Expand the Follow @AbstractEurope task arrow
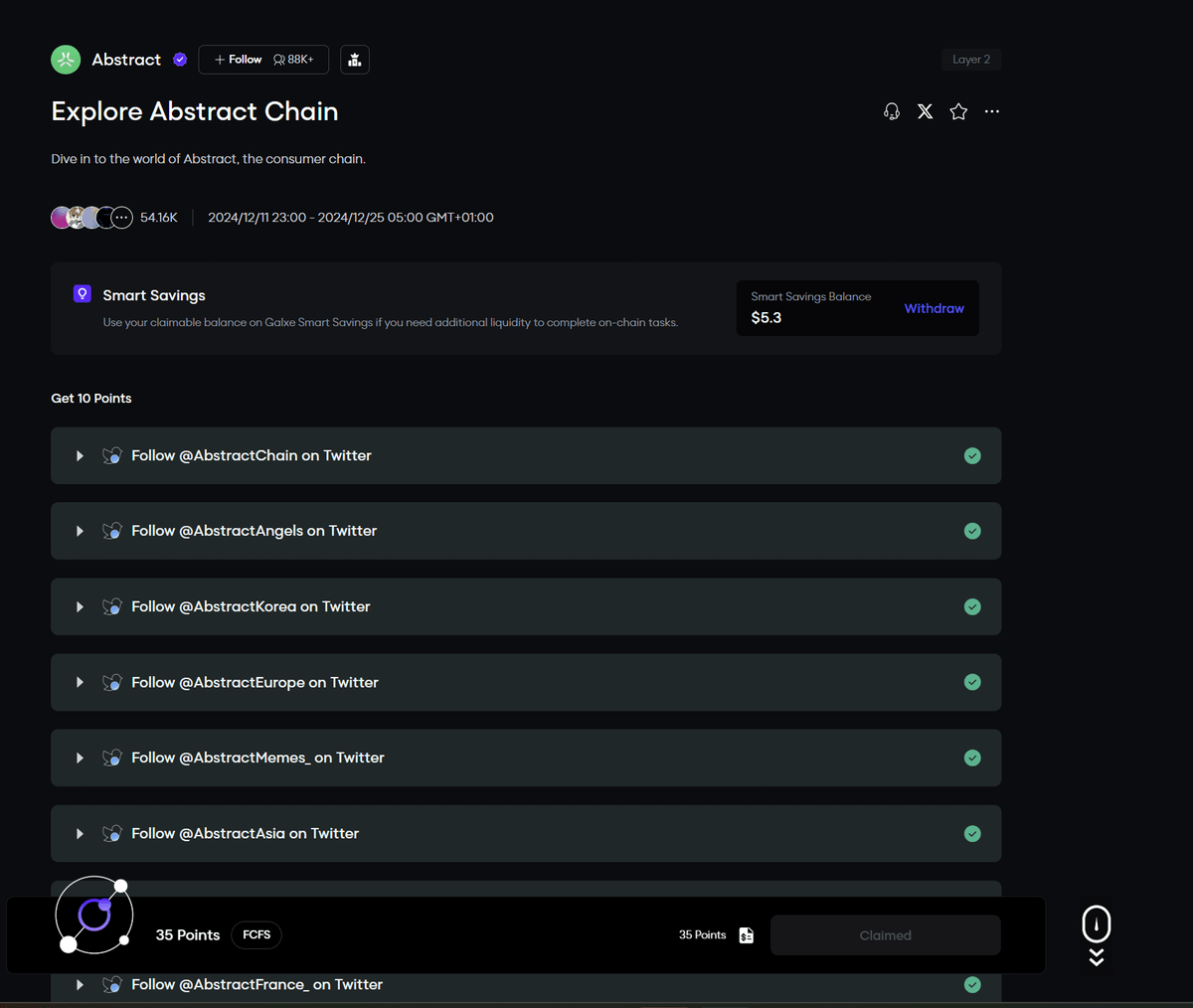1193x1008 pixels. pos(80,682)
